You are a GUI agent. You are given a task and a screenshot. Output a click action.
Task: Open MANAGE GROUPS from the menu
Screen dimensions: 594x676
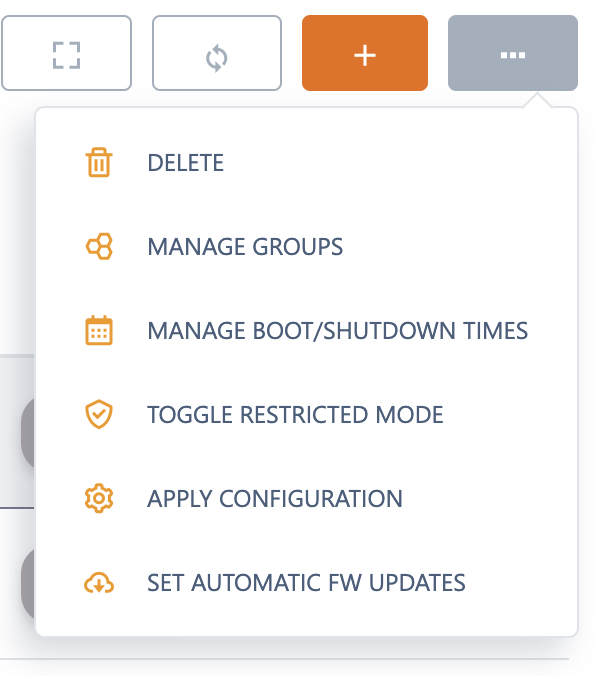click(306, 247)
